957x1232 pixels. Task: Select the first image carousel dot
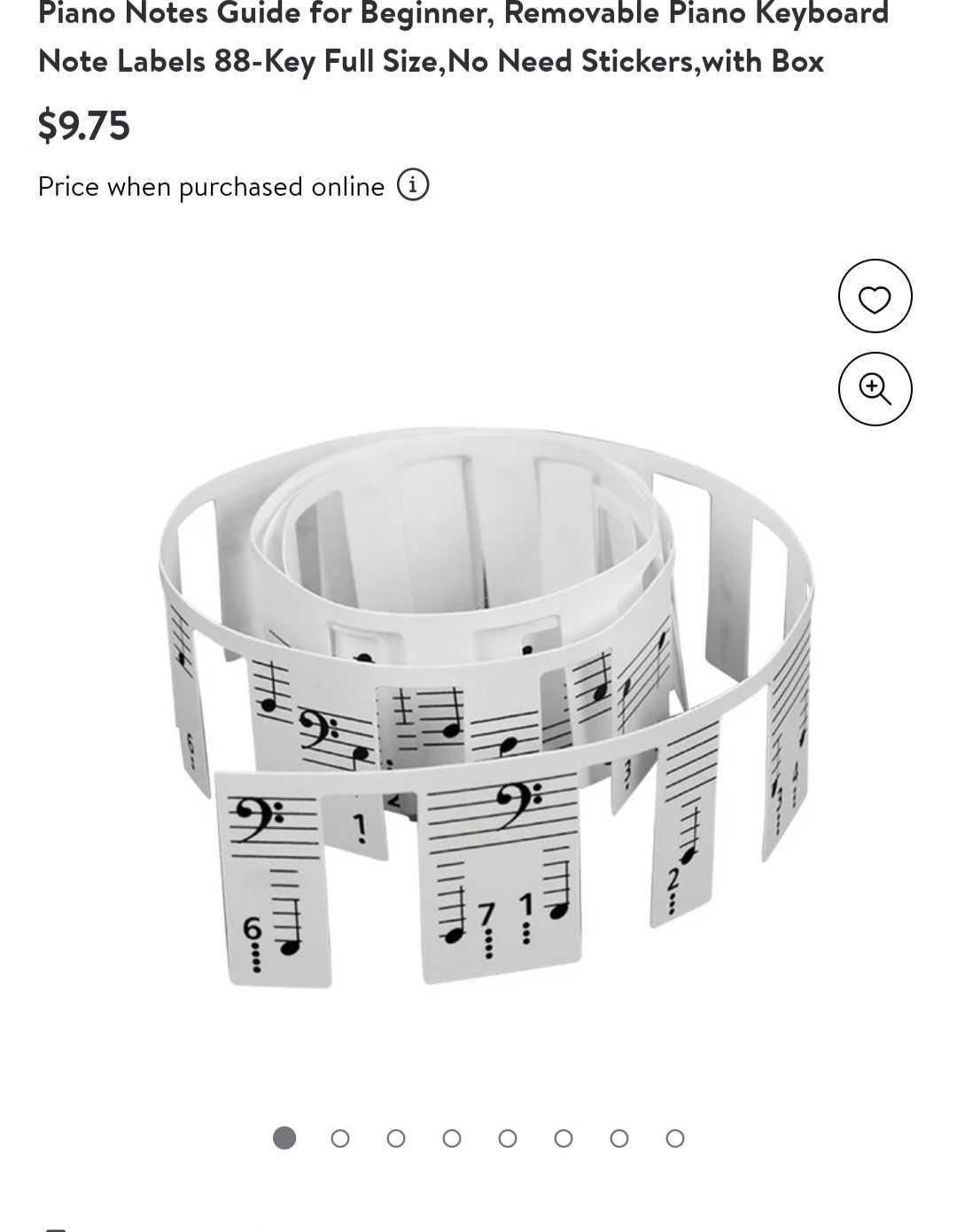284,1138
